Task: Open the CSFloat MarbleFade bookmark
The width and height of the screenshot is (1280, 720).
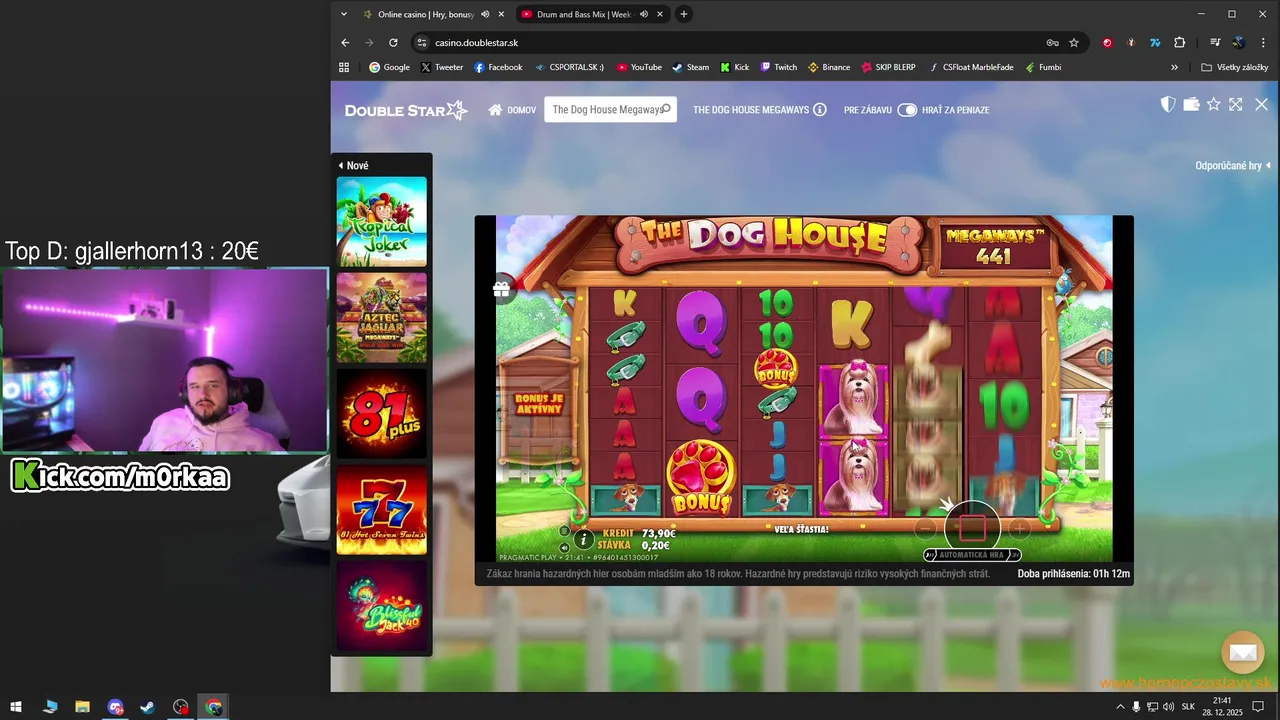Action: click(x=971, y=67)
